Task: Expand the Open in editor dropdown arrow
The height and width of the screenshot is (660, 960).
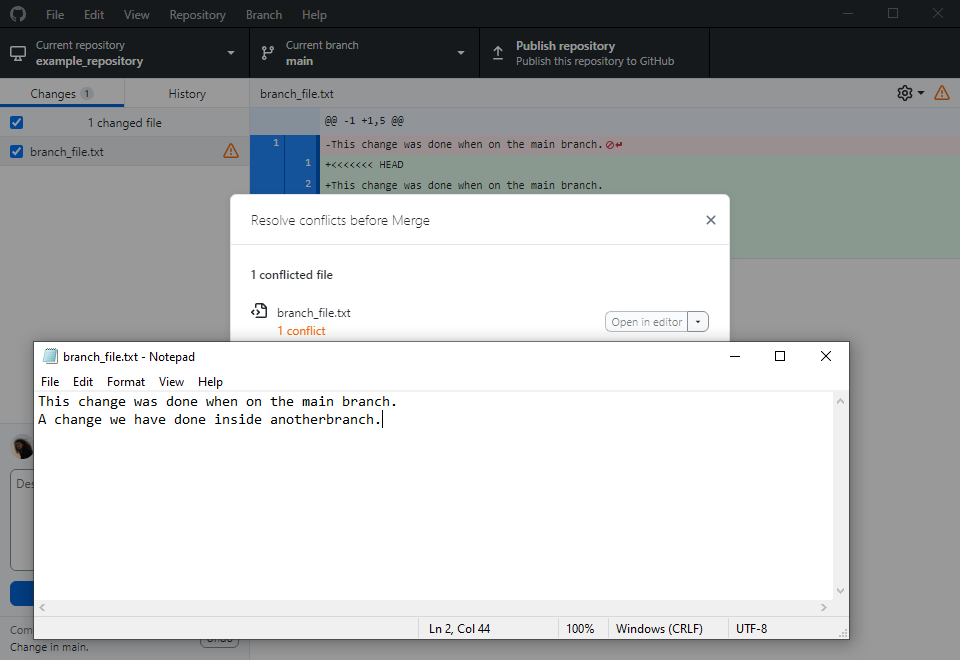Action: tap(698, 322)
